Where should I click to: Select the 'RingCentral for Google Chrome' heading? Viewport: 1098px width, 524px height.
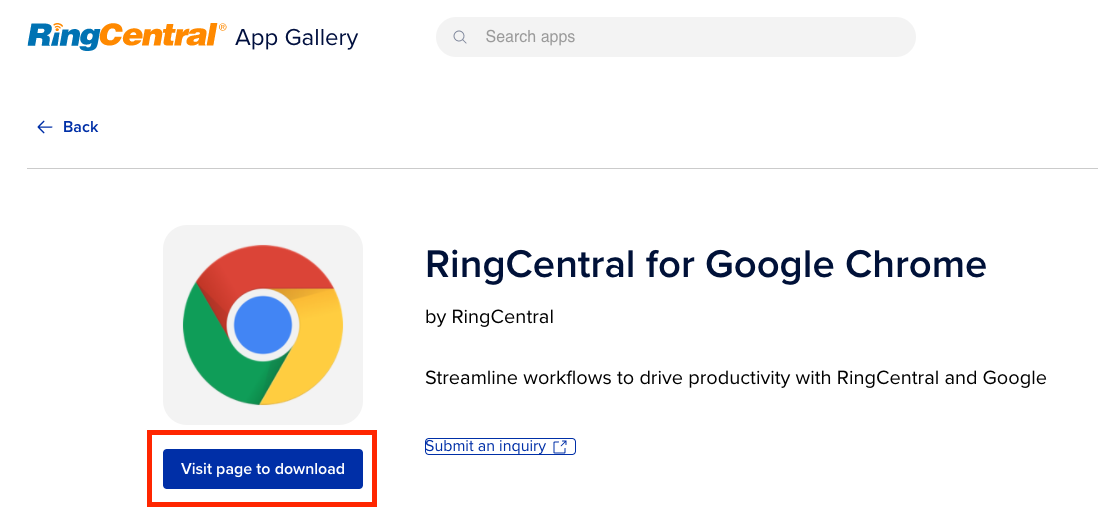click(x=706, y=264)
